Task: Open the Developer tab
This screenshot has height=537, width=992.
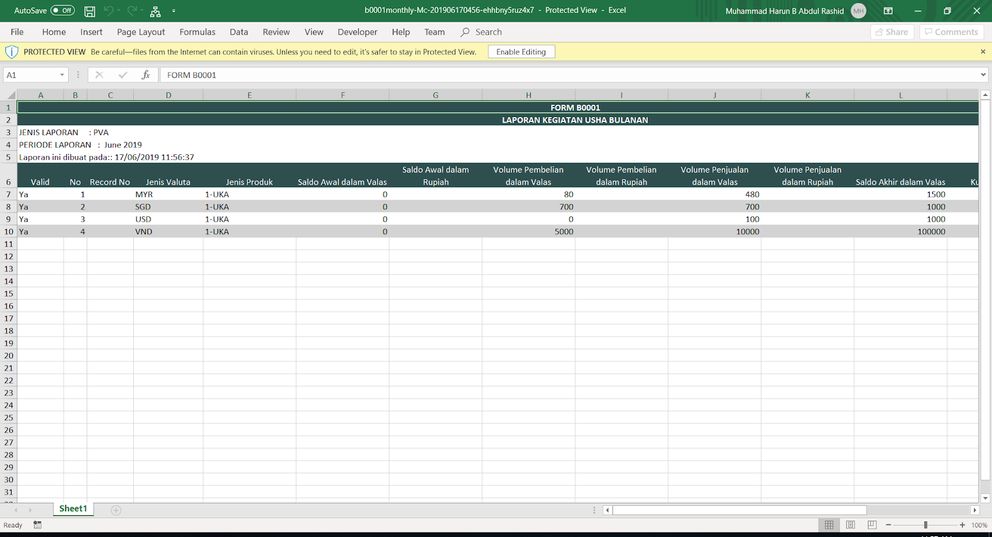Action: (357, 32)
